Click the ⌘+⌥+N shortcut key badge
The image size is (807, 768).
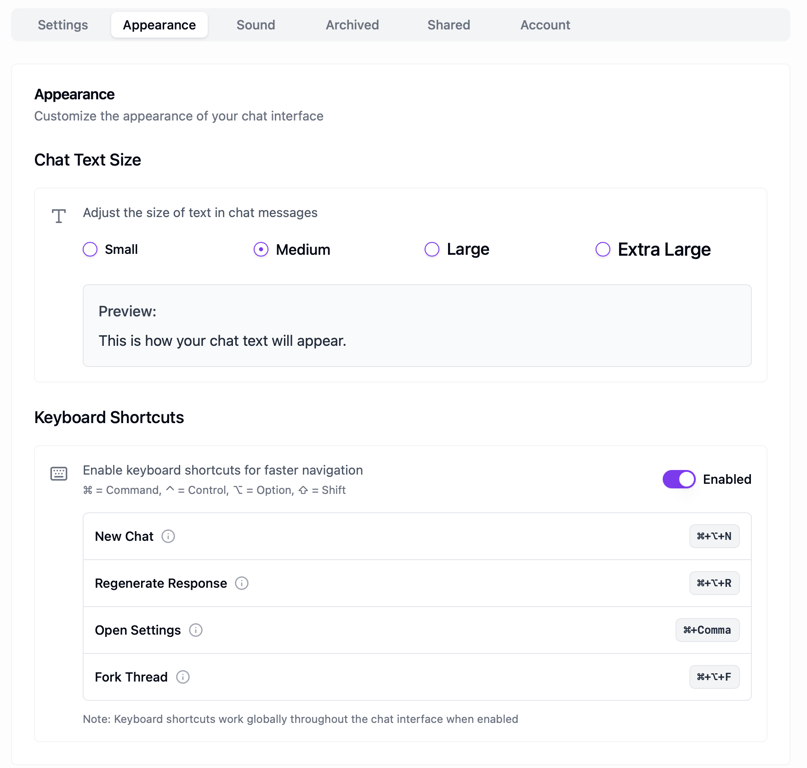point(714,536)
